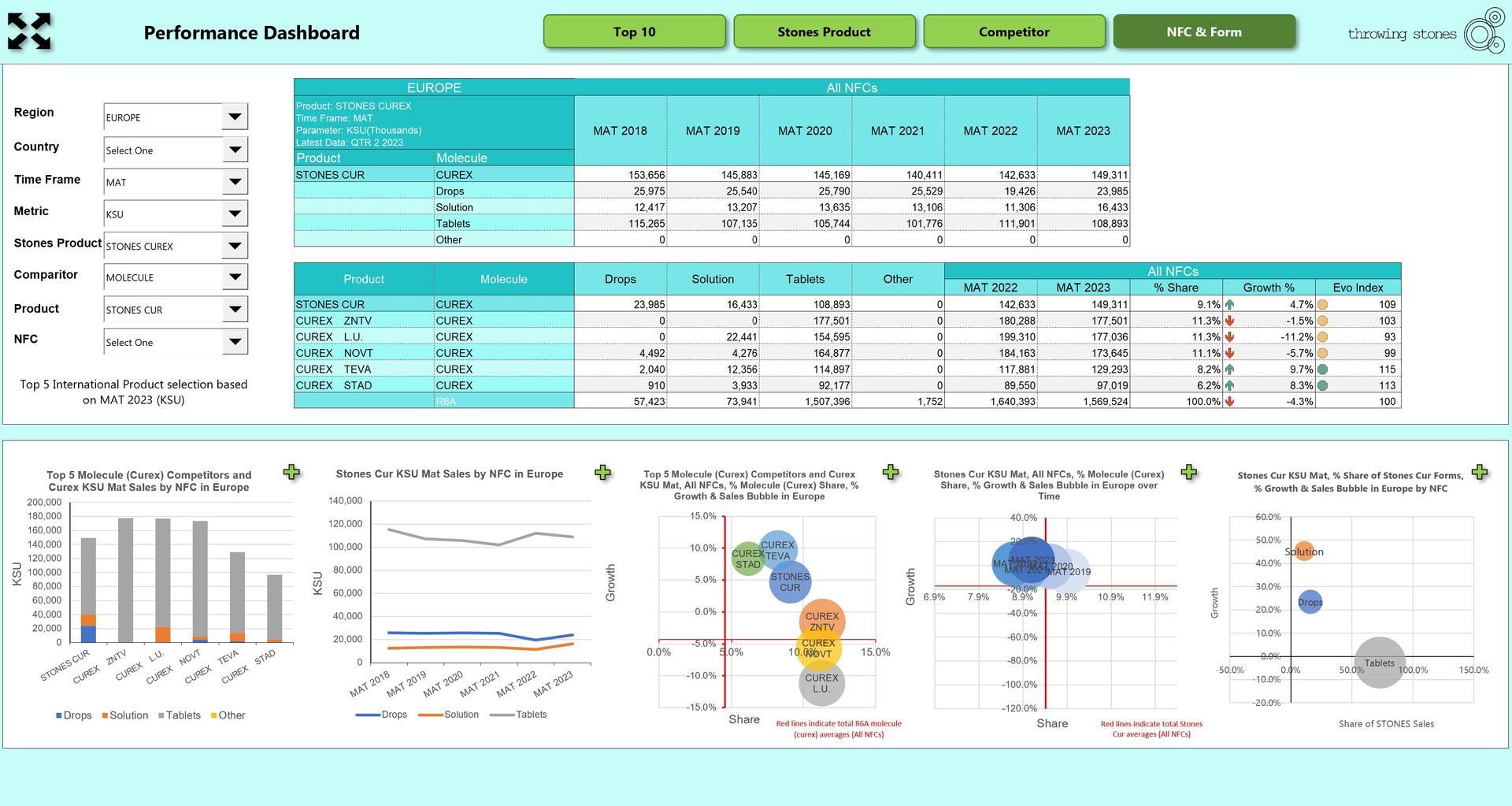Click the green Evo Index dot for CUREX TEVA
Viewport: 1512px width, 806px height.
[x=1322, y=369]
